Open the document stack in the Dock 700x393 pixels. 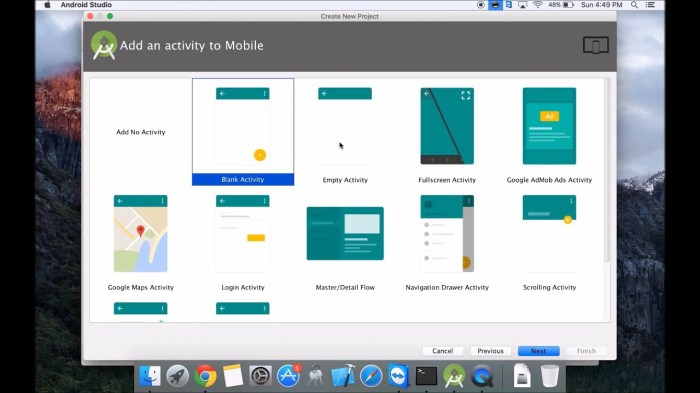coord(522,376)
